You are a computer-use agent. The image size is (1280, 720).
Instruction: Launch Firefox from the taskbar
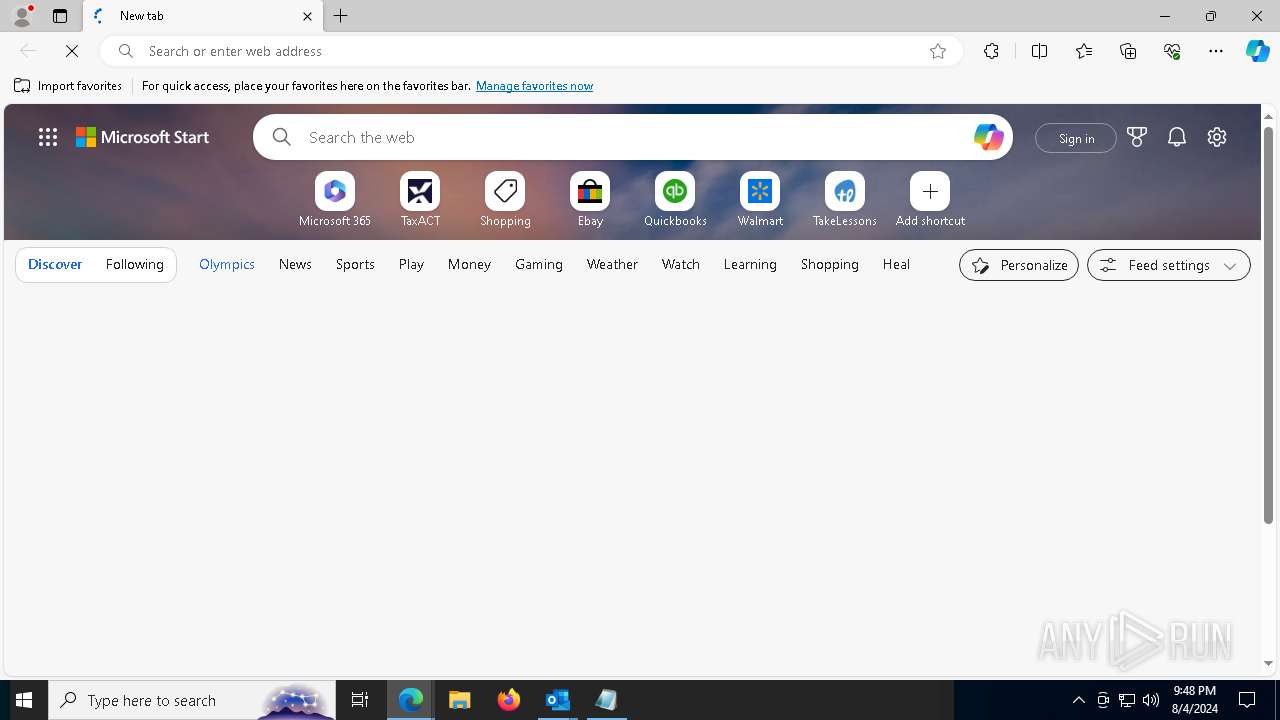point(509,700)
